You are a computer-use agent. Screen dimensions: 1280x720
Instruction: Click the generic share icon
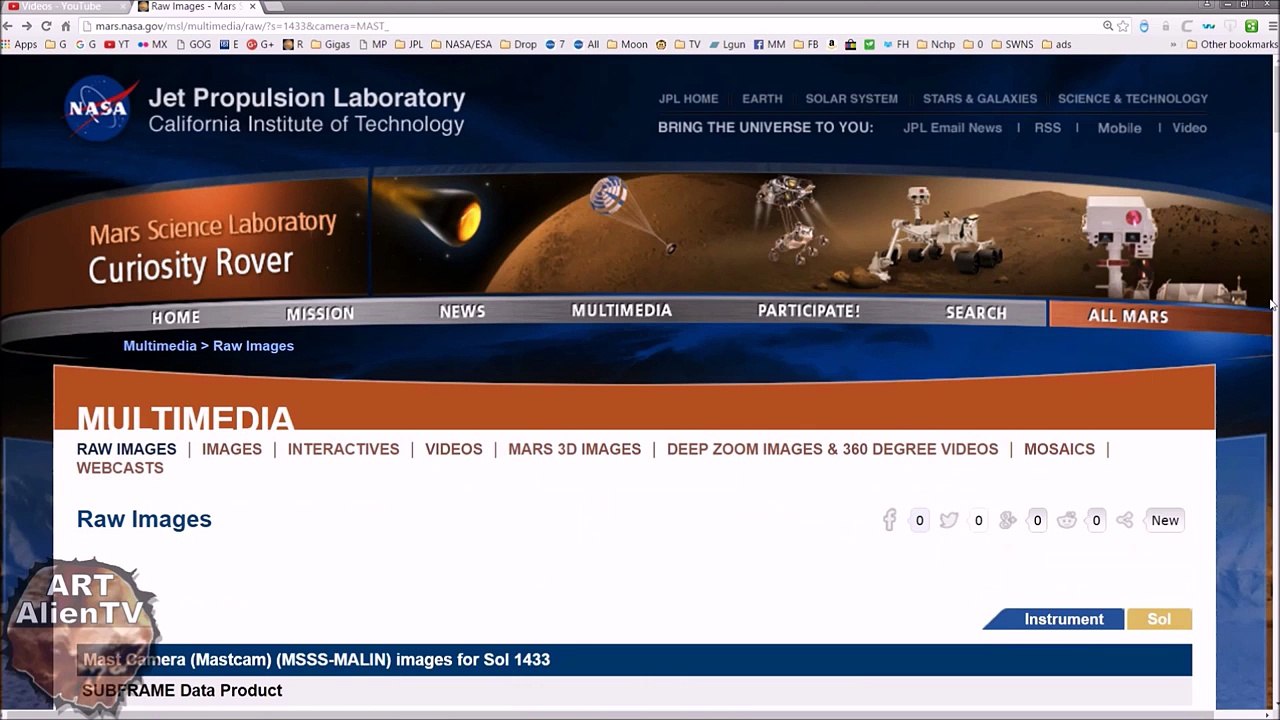coord(1125,520)
